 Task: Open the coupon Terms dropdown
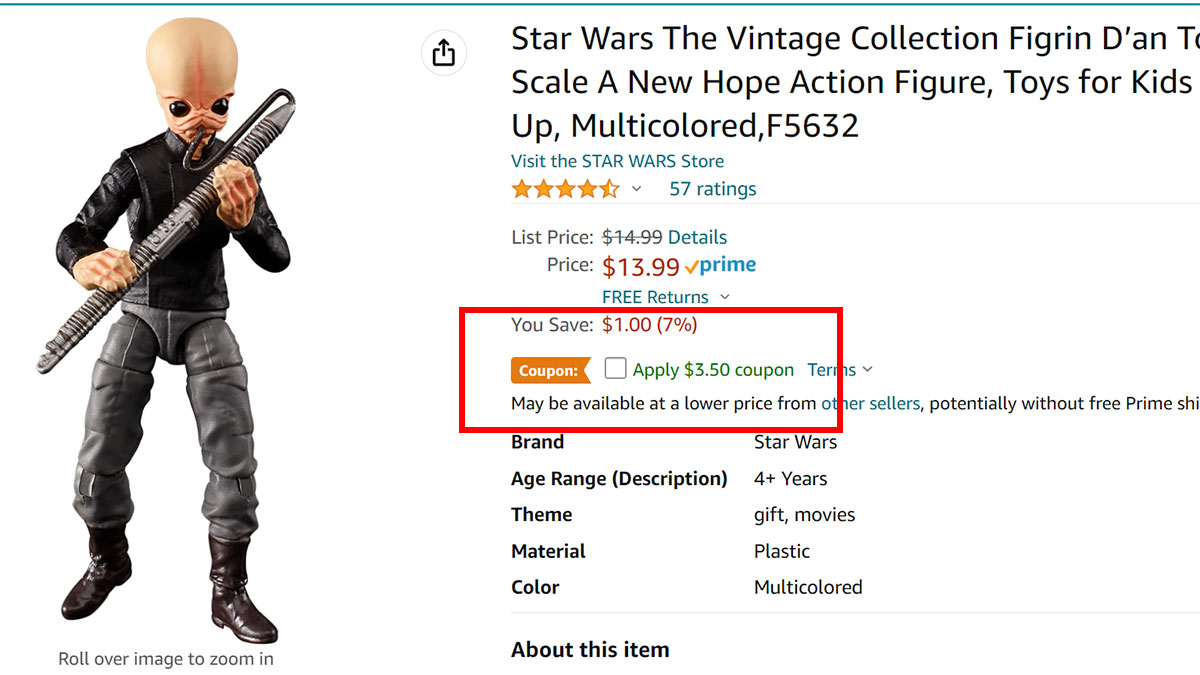click(x=840, y=370)
